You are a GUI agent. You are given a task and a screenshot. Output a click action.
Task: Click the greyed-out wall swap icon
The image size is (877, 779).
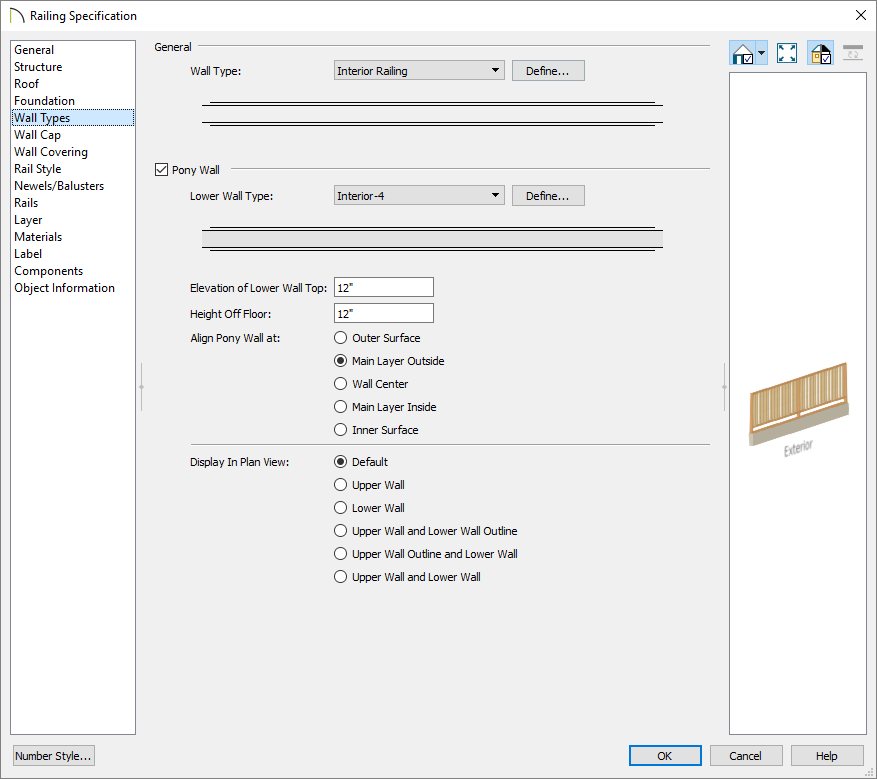(x=853, y=53)
